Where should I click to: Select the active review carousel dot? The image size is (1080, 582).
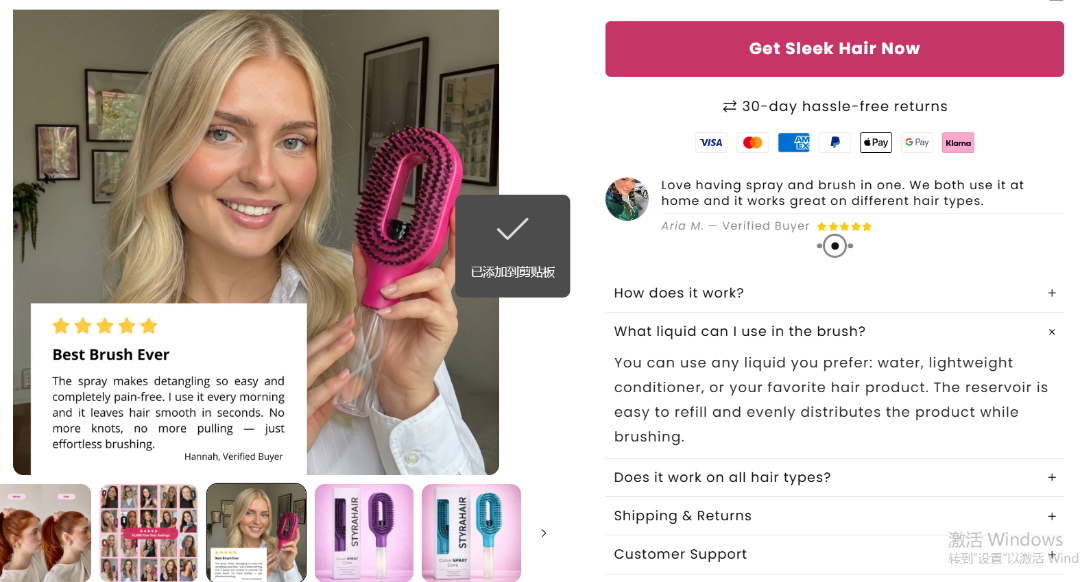[835, 246]
